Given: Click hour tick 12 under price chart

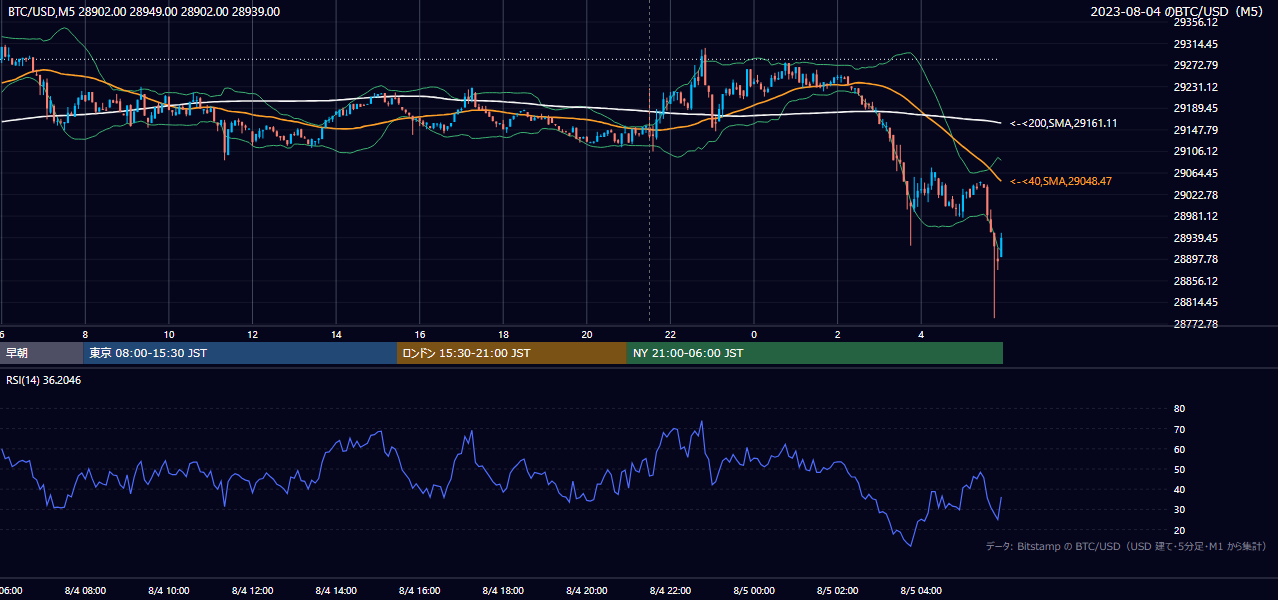Looking at the screenshot, I should pyautogui.click(x=253, y=335).
